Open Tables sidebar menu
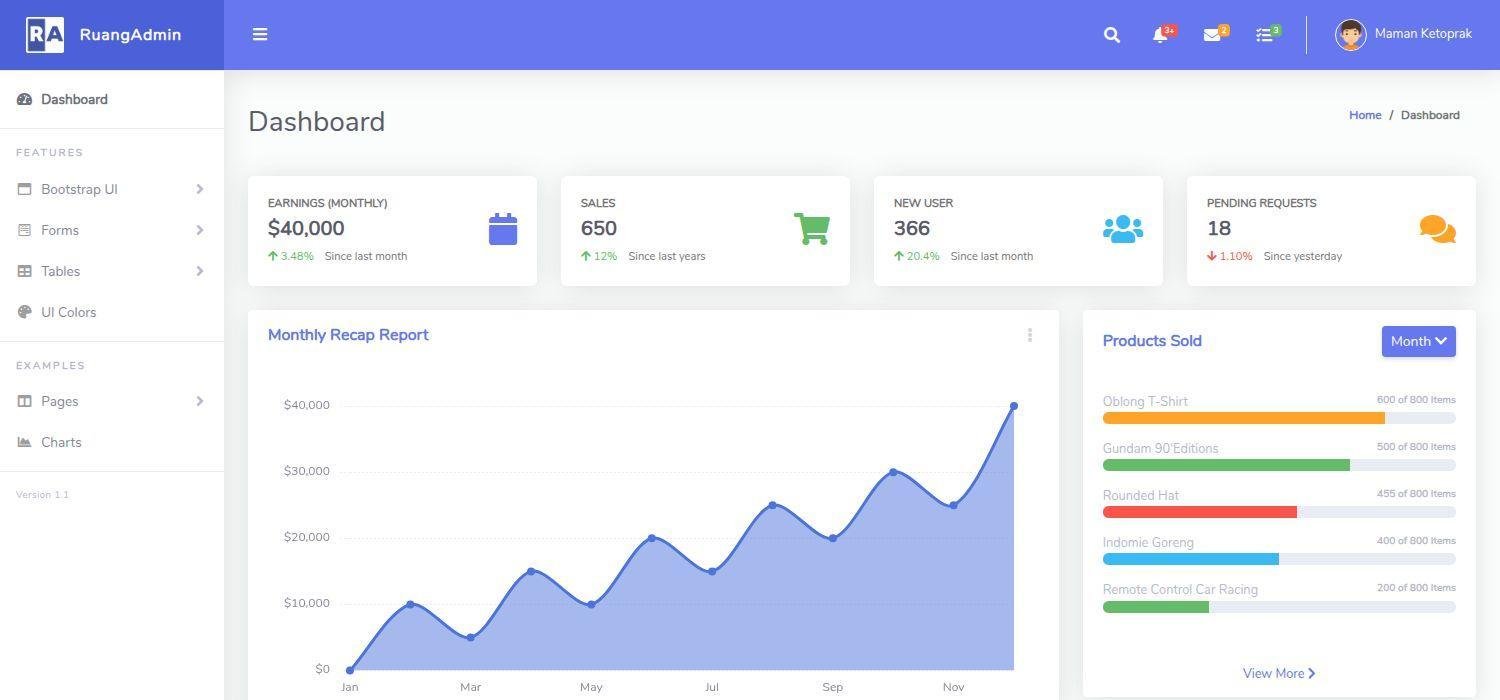Image resolution: width=1500 pixels, height=700 pixels. click(112, 271)
